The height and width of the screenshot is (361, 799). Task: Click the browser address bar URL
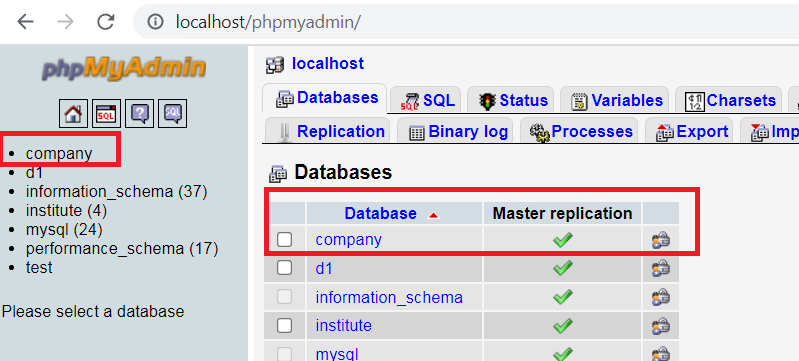pos(268,22)
